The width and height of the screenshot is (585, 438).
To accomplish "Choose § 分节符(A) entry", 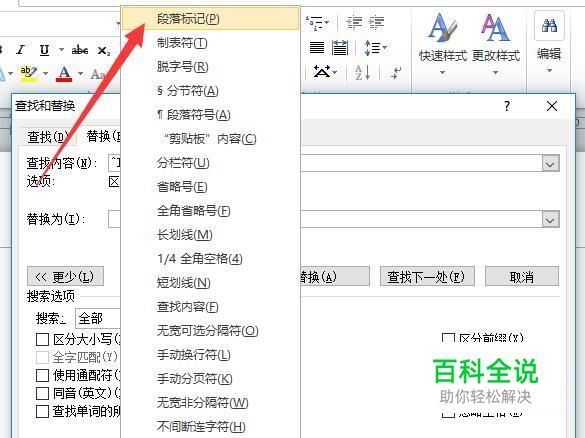I will (x=211, y=91).
